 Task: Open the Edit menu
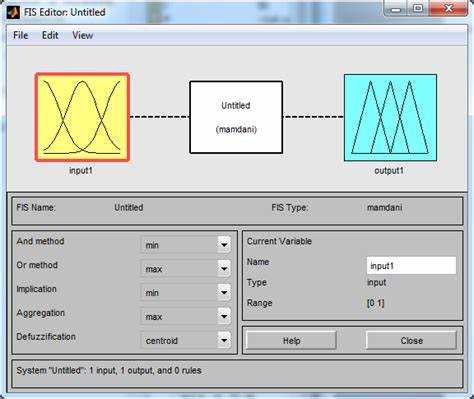(50, 35)
